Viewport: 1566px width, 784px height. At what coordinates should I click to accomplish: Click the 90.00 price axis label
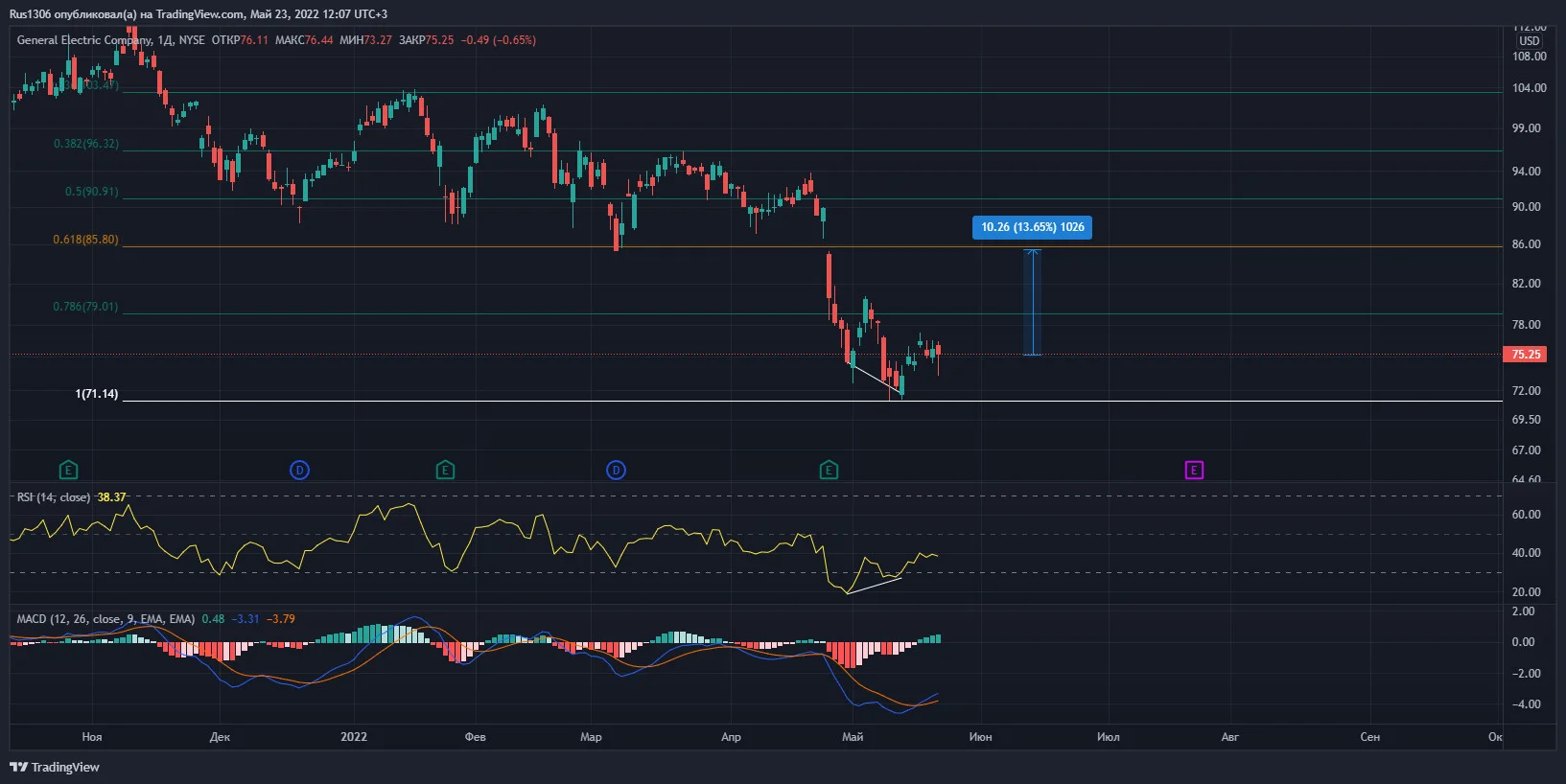(x=1527, y=207)
